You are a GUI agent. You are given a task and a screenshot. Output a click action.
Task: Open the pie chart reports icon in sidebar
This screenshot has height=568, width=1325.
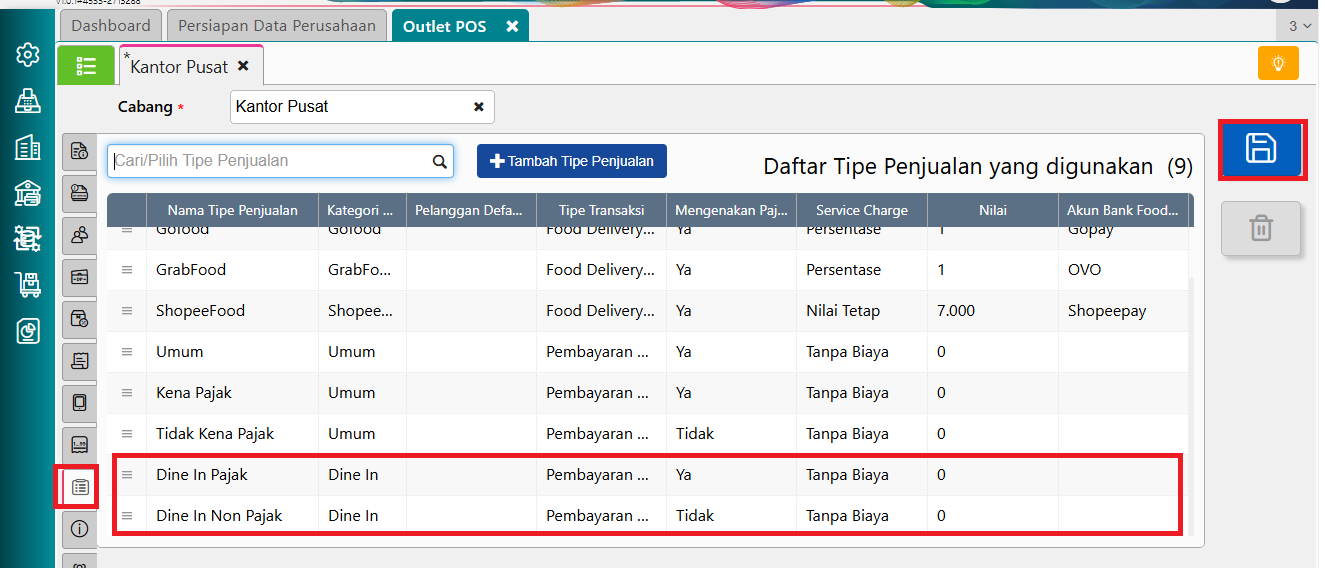point(28,330)
